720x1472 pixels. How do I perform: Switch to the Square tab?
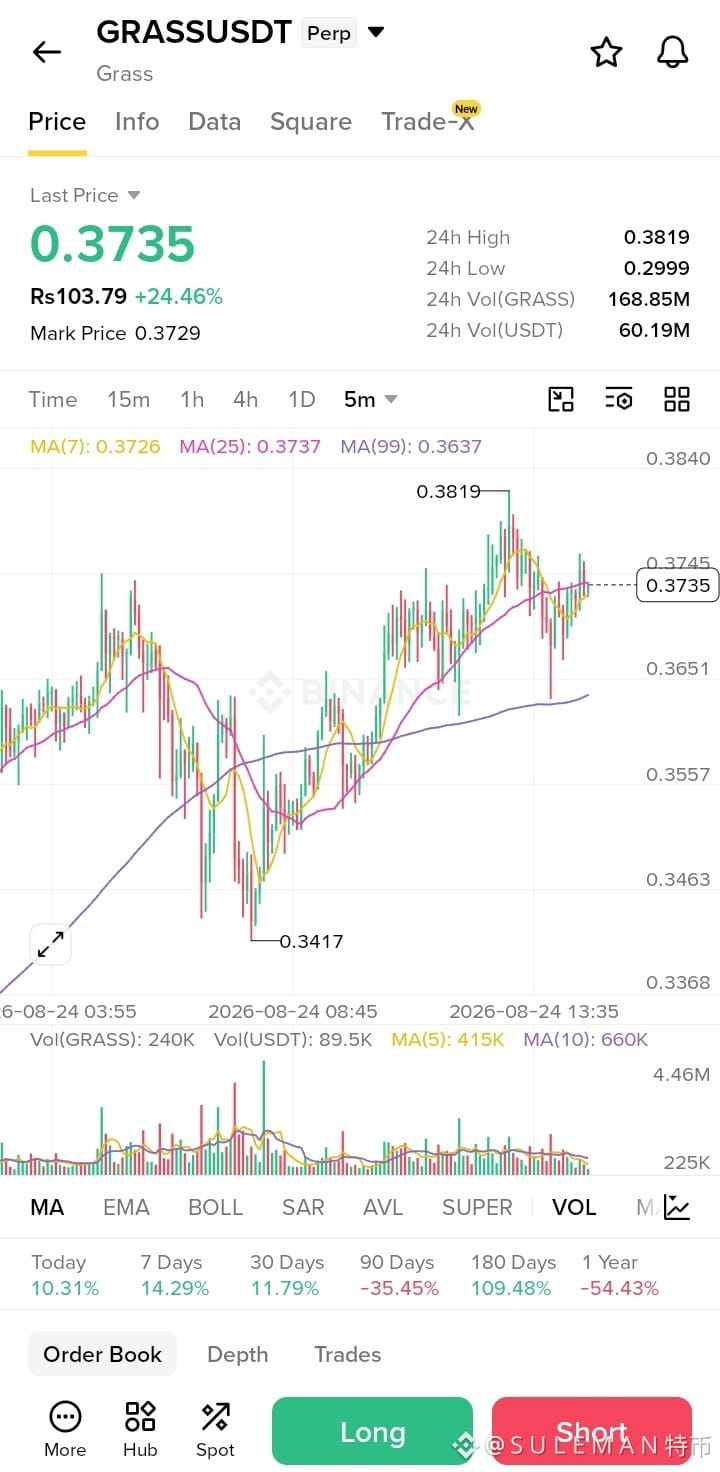tap(311, 122)
